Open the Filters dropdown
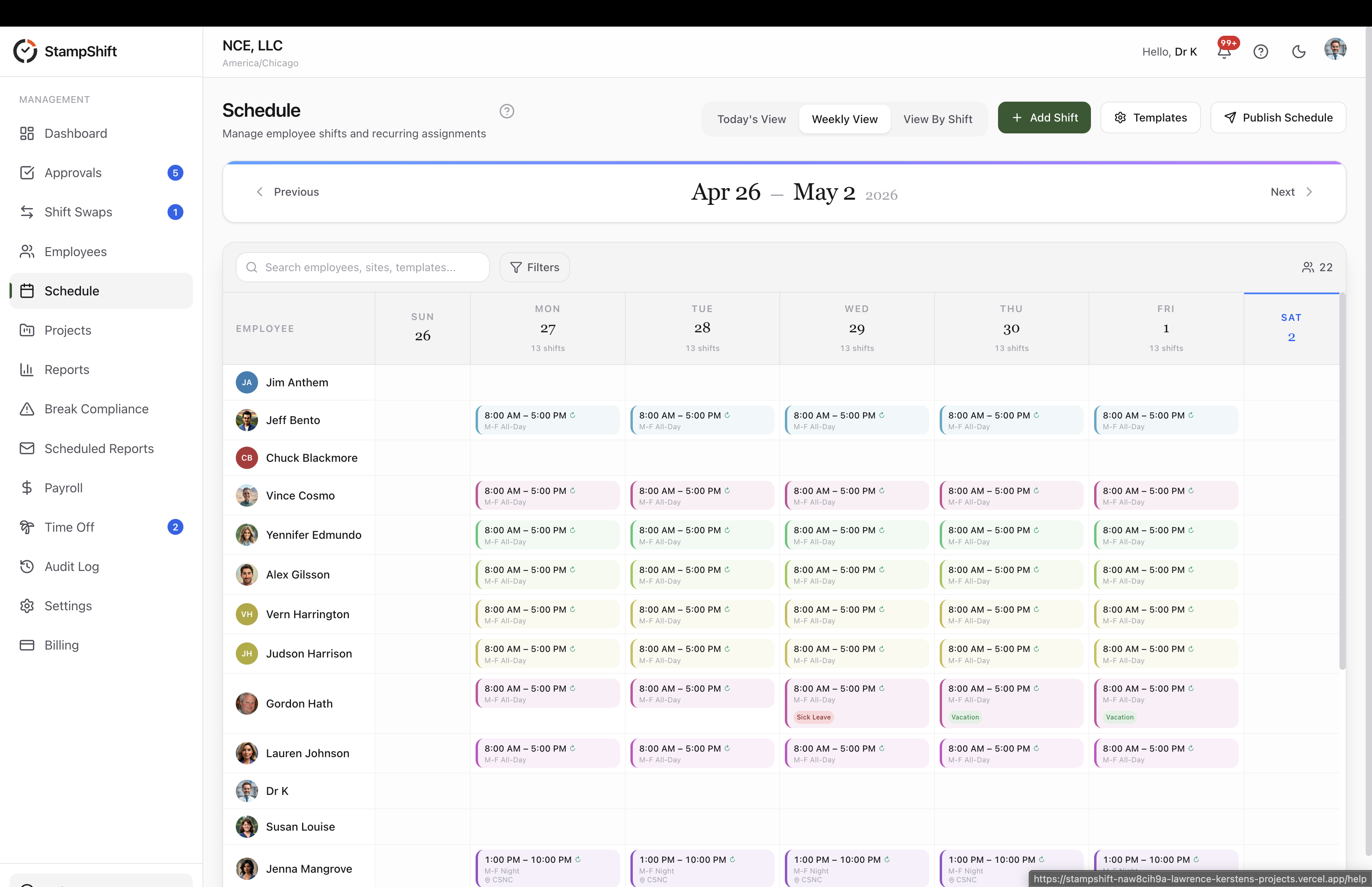Image resolution: width=1372 pixels, height=887 pixels. pyautogui.click(x=534, y=267)
